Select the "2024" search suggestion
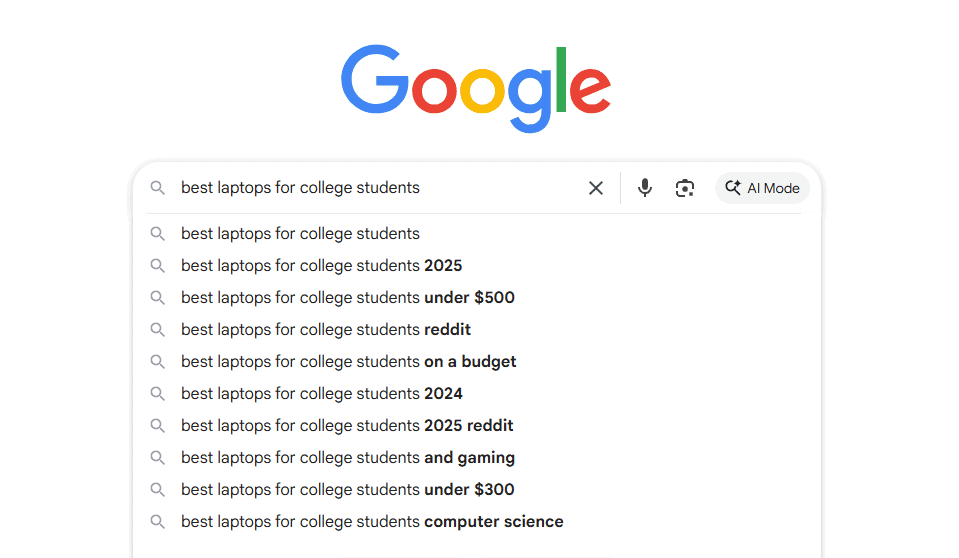Viewport: 959px width, 558px height. [321, 394]
